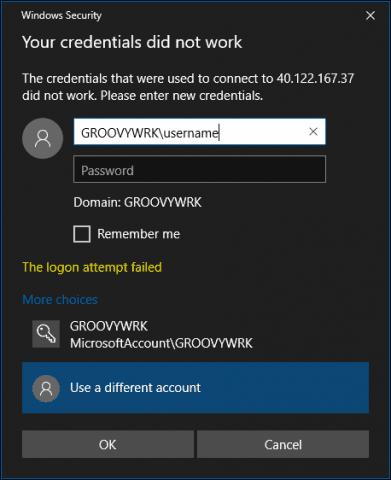Choose Use a different account option

pyautogui.click(x=195, y=388)
